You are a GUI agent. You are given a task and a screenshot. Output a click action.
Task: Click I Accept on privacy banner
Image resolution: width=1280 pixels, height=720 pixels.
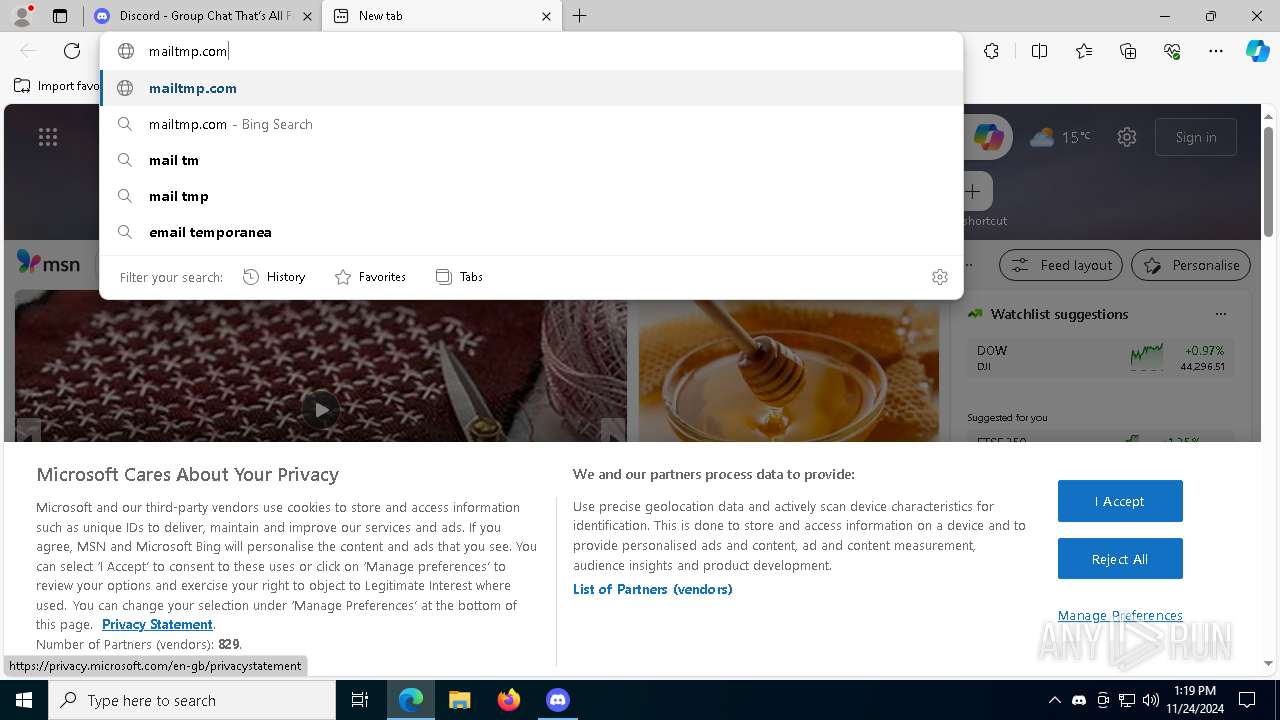coord(1120,501)
